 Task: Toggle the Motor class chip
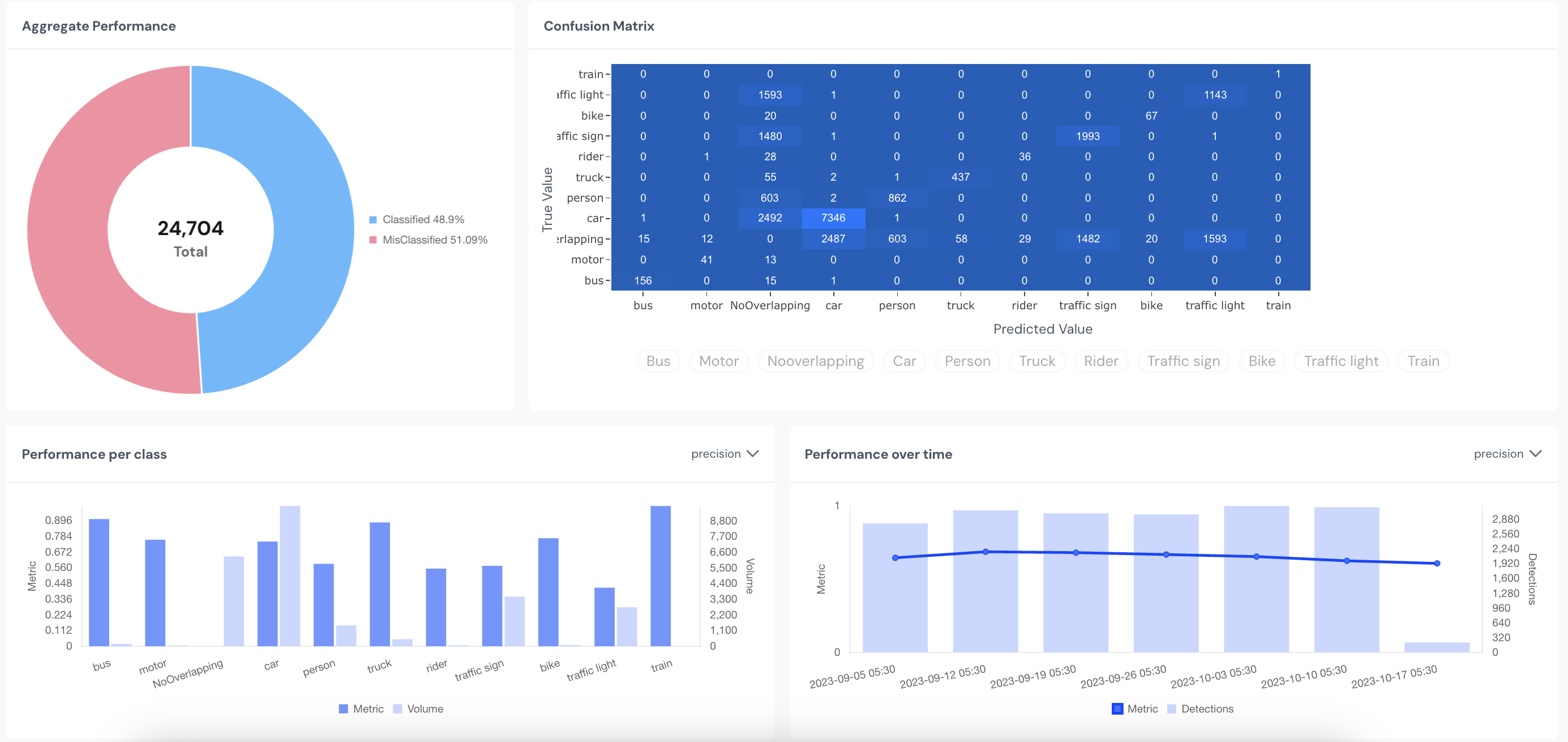click(718, 361)
